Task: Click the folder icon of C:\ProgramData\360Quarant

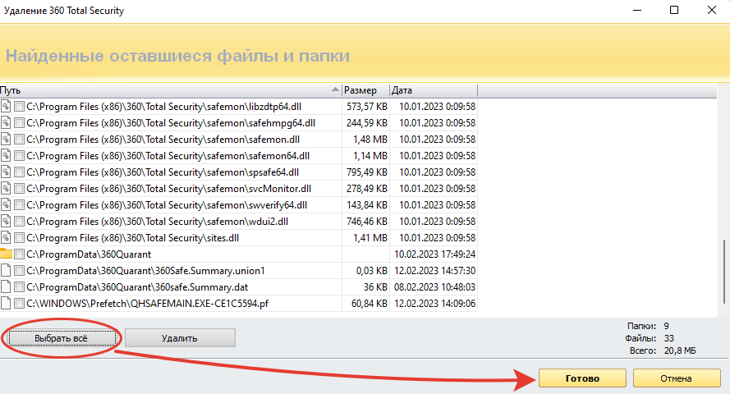Action: click(6, 254)
